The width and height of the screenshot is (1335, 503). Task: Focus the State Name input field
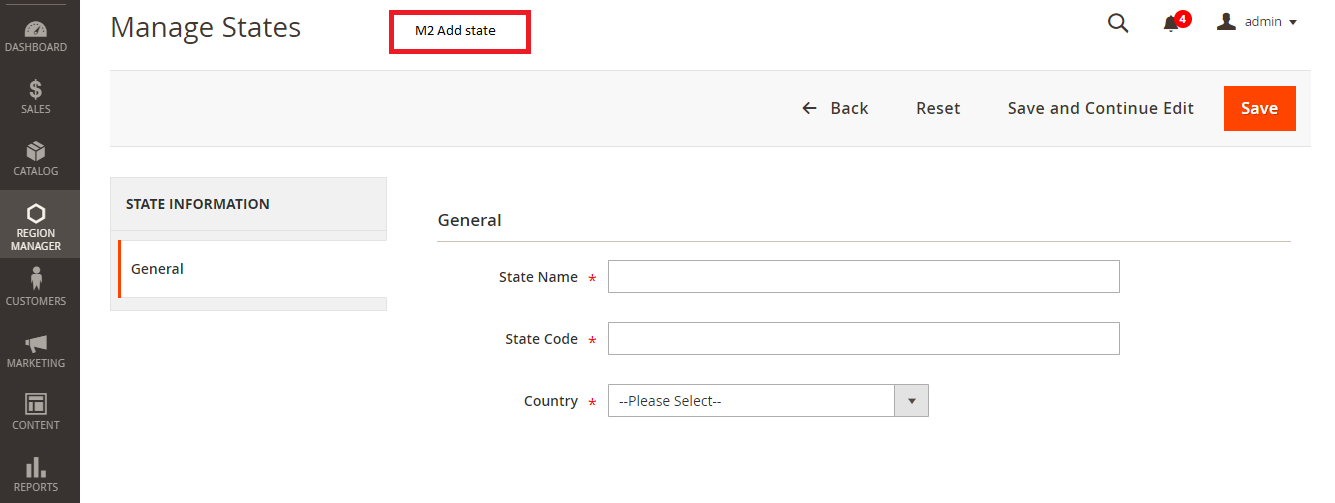(864, 277)
